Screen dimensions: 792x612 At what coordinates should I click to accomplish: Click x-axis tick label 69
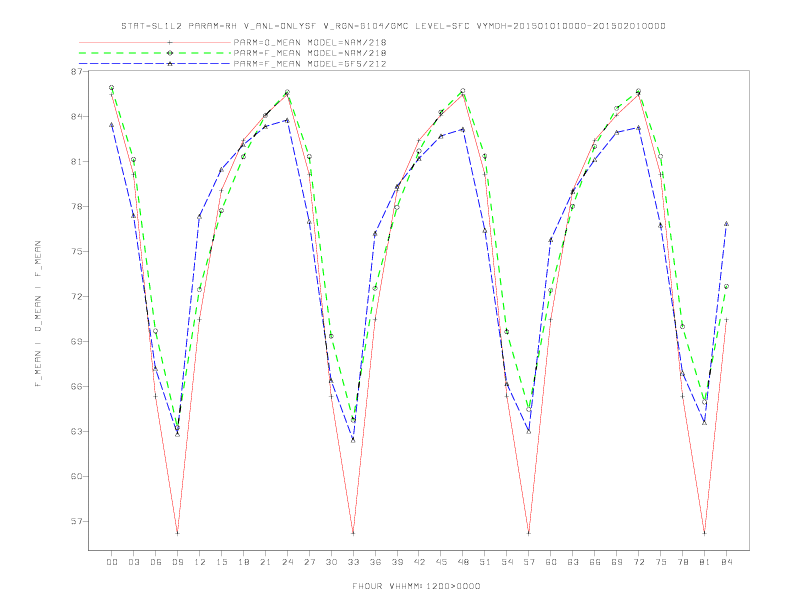click(617, 562)
